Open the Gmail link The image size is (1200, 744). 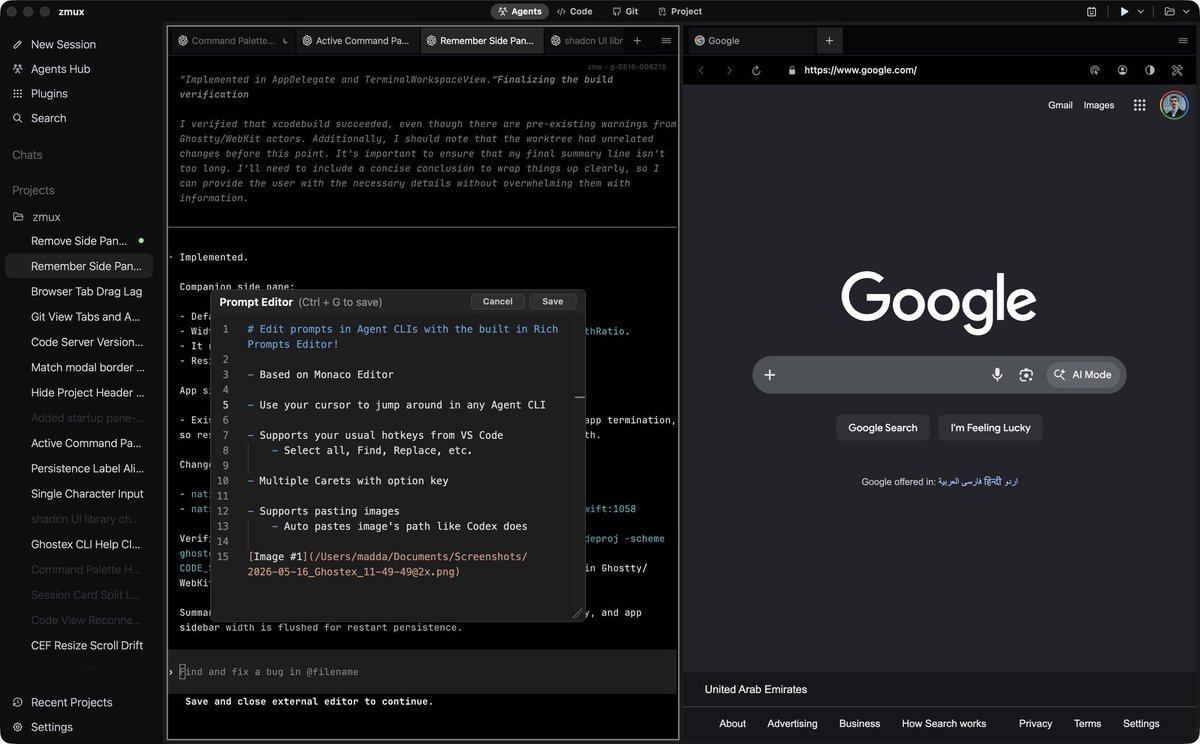[1060, 105]
